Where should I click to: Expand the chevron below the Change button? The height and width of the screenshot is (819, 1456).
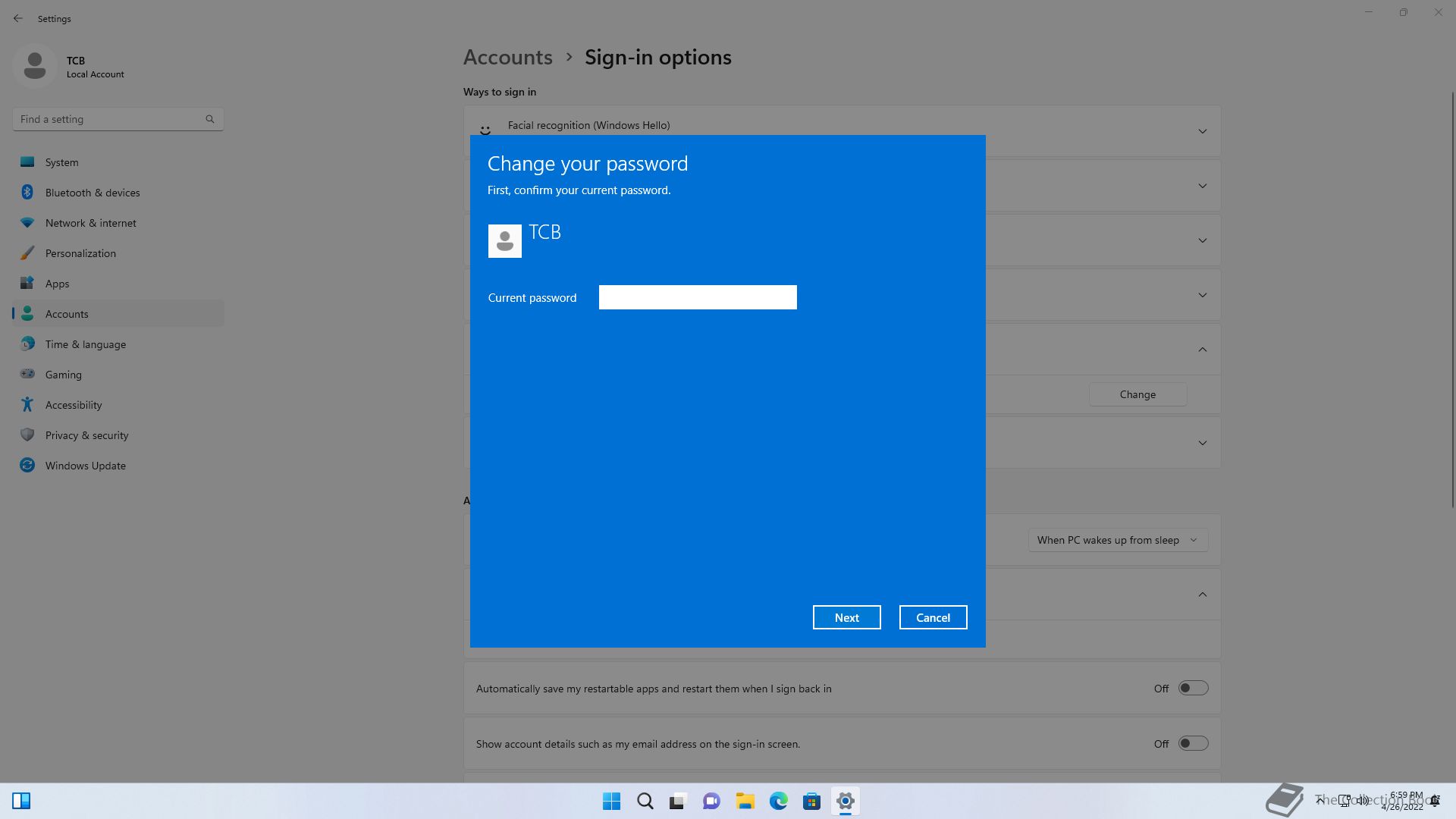(1203, 443)
